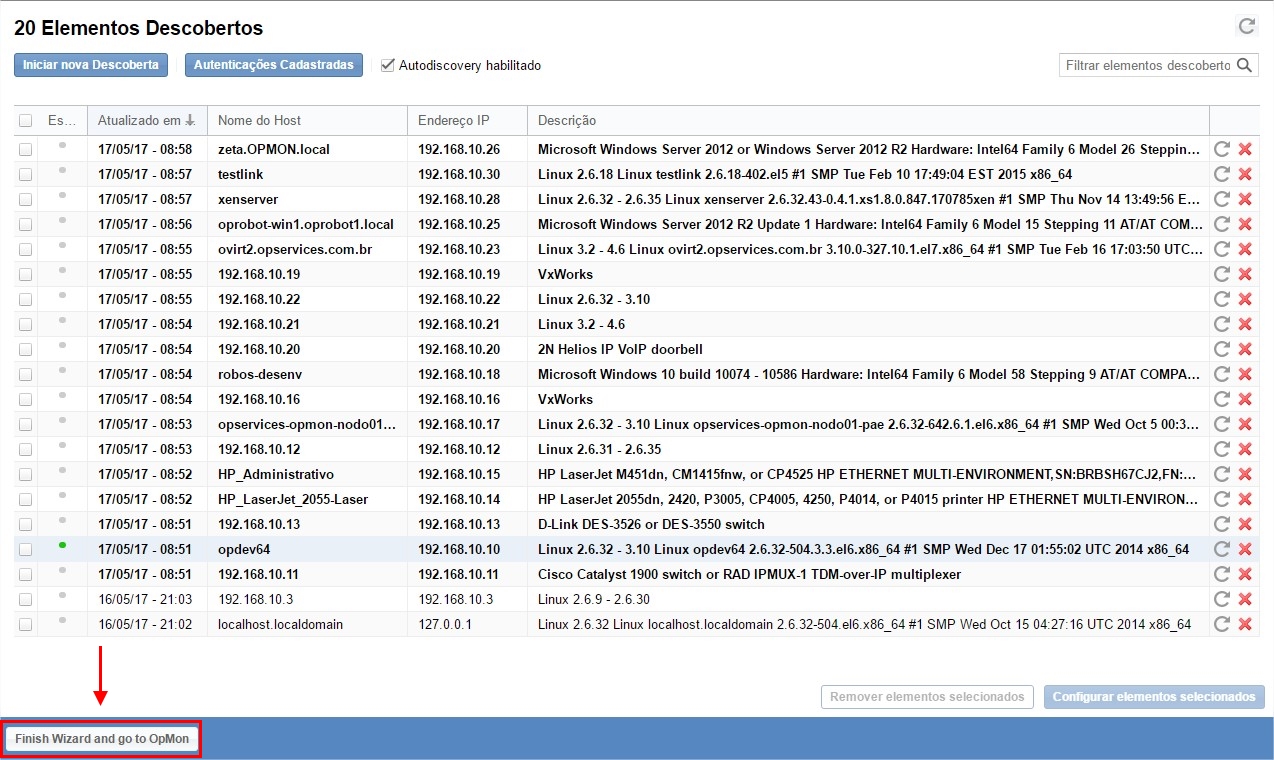Remove the HP_Administrativo element via red X
The image size is (1274, 760).
pyautogui.click(x=1245, y=474)
